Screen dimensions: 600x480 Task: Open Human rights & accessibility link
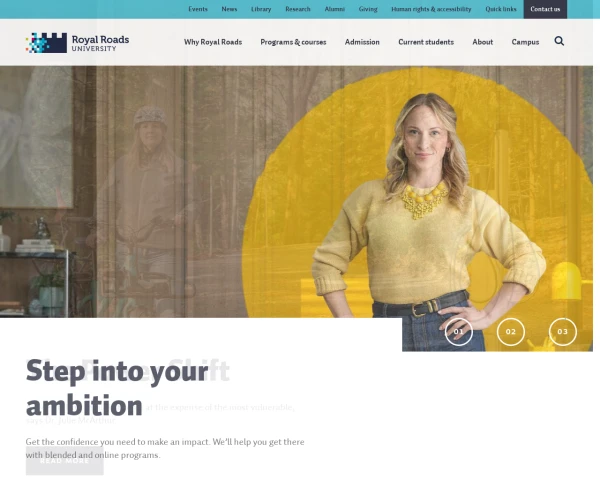tap(431, 9)
